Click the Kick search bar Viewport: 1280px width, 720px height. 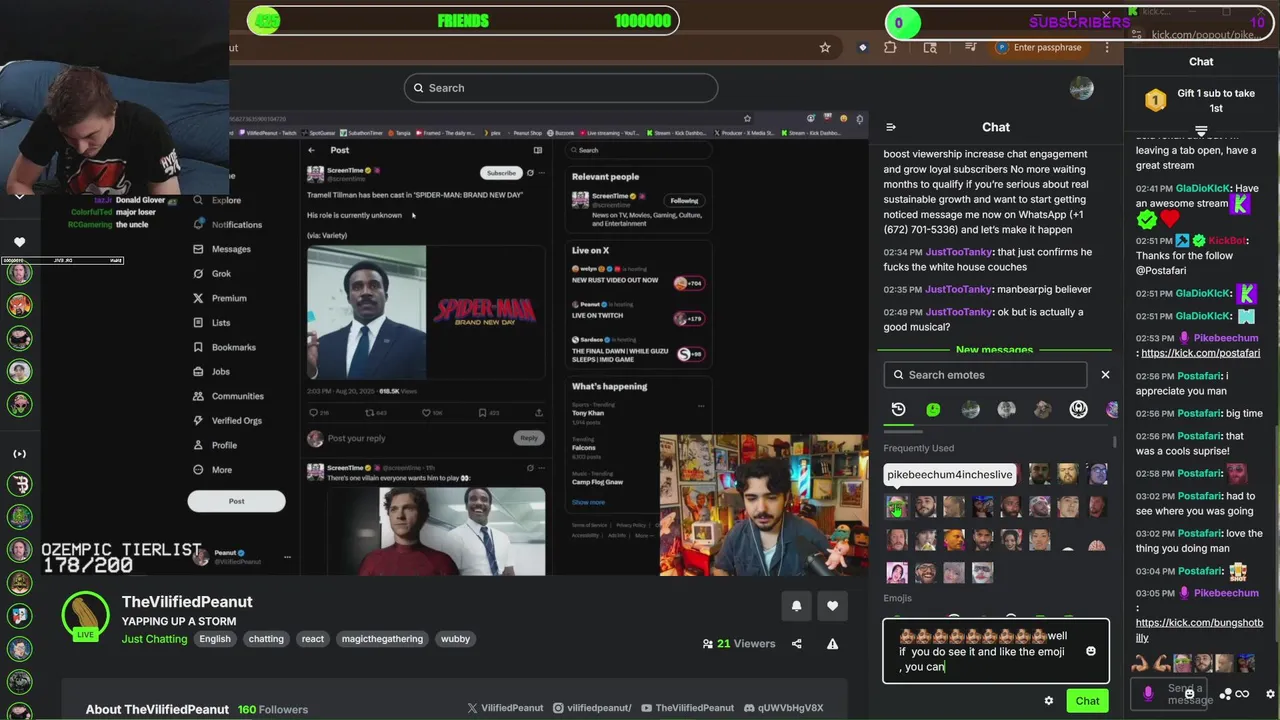[560, 88]
